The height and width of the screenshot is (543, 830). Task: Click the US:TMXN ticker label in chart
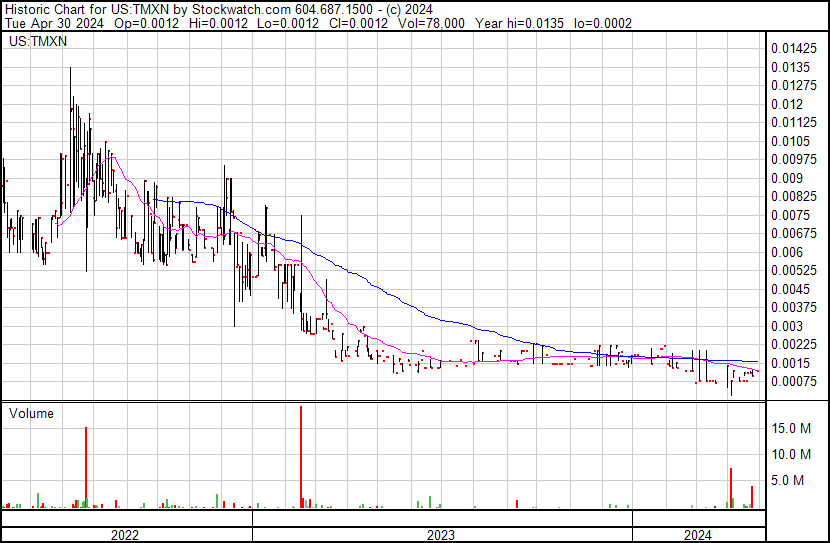(38, 41)
